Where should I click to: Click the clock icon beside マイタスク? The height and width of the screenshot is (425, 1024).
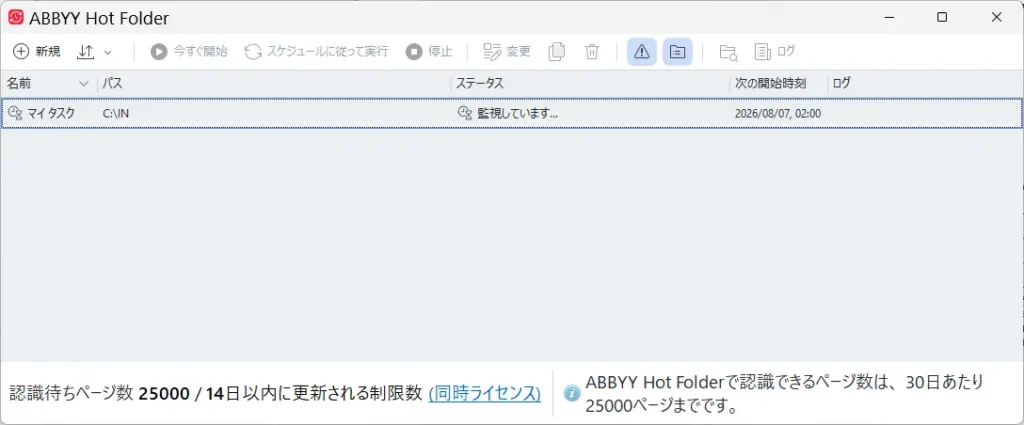[x=14, y=114]
